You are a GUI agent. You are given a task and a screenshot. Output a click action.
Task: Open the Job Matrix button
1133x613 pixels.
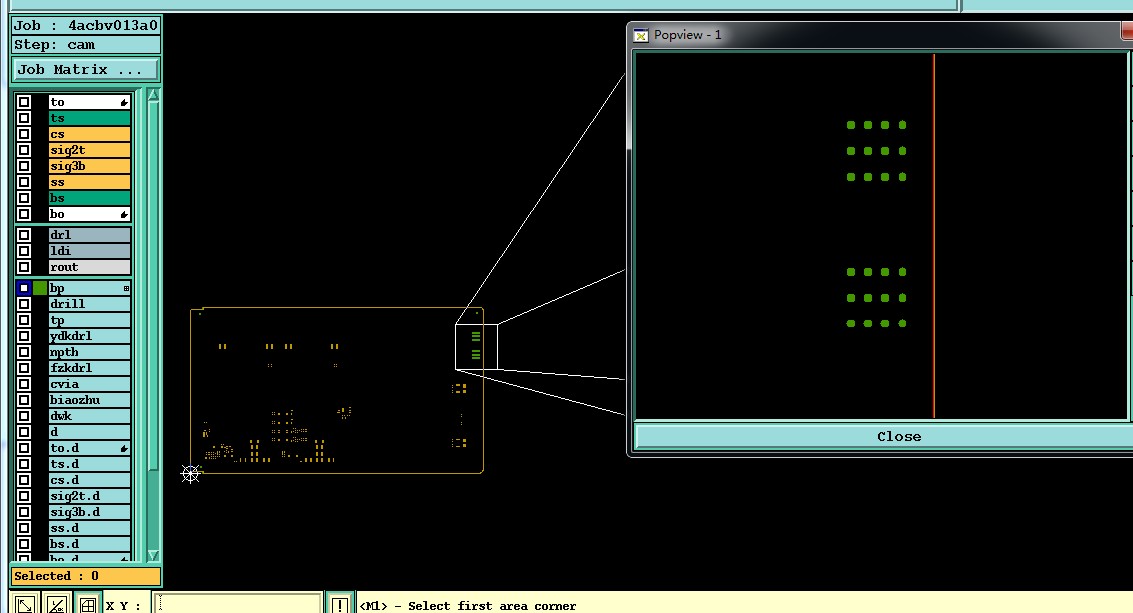[85, 70]
